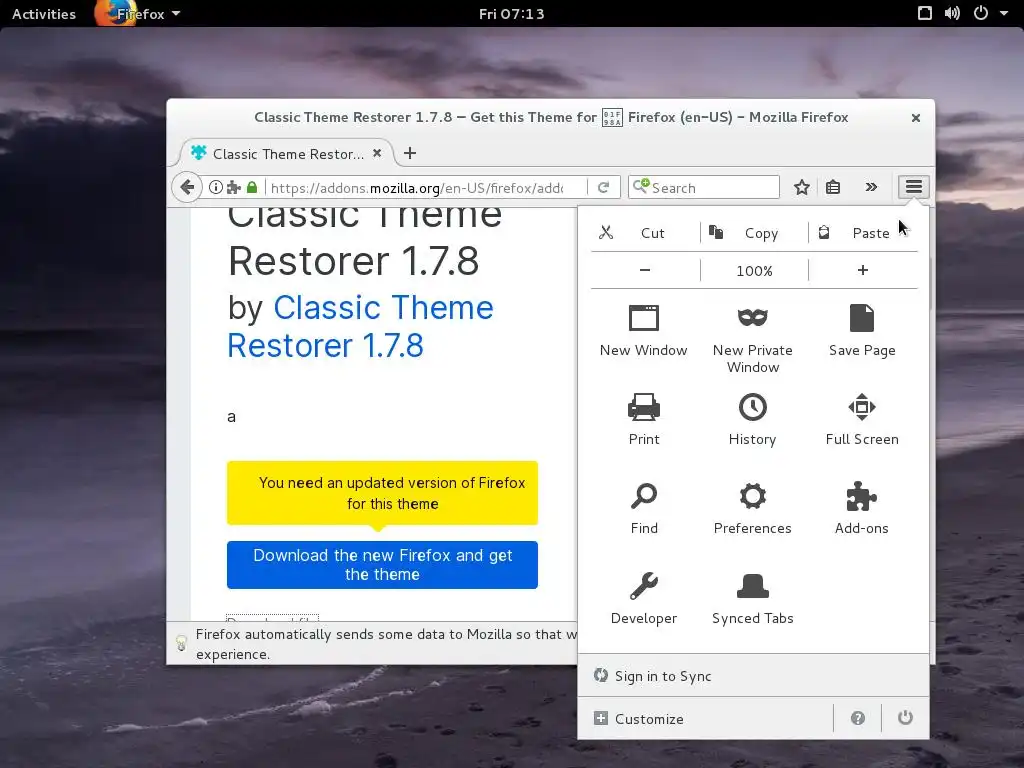
Task: Reload the current page
Action: click(603, 187)
